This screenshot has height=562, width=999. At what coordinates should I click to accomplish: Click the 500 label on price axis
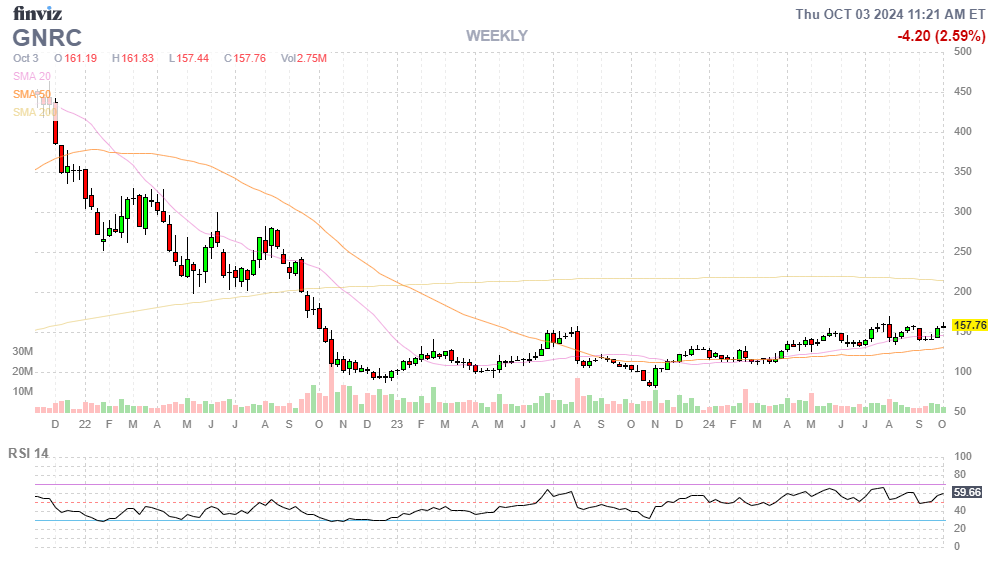point(963,52)
